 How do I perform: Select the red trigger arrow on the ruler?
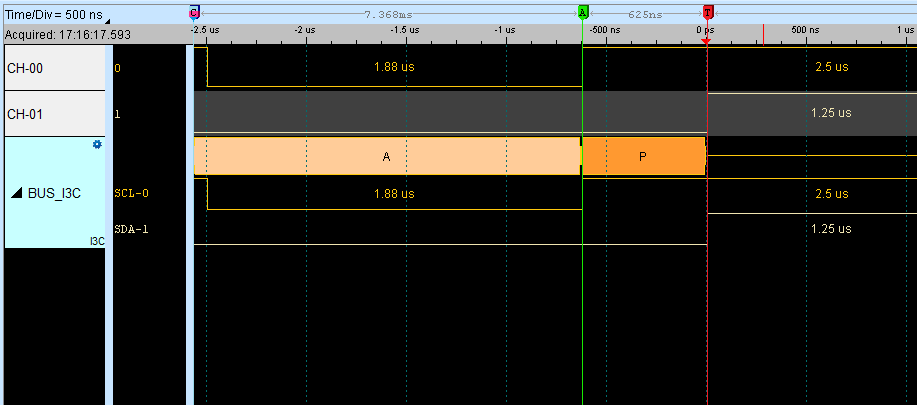coord(705,41)
